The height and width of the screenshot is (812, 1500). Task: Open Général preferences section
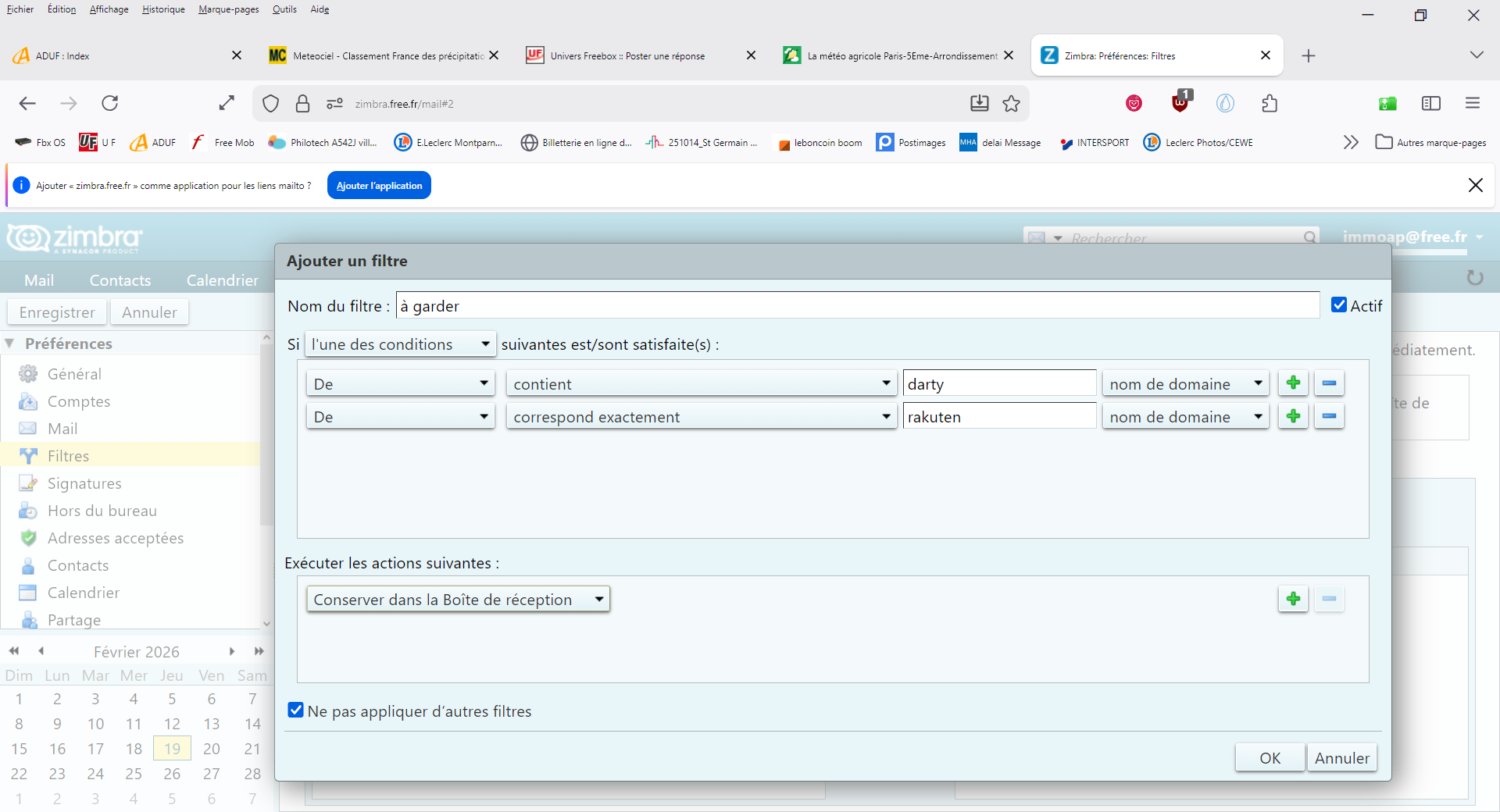(x=74, y=374)
